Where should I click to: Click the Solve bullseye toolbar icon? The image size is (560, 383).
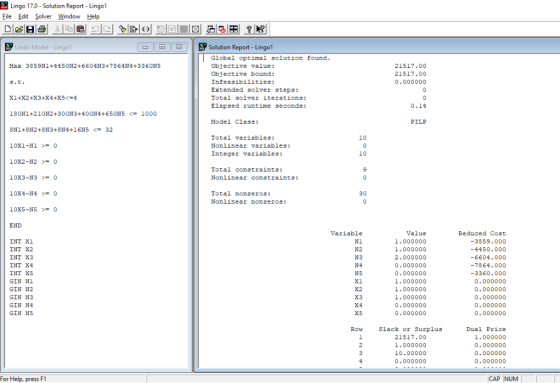(x=161, y=29)
